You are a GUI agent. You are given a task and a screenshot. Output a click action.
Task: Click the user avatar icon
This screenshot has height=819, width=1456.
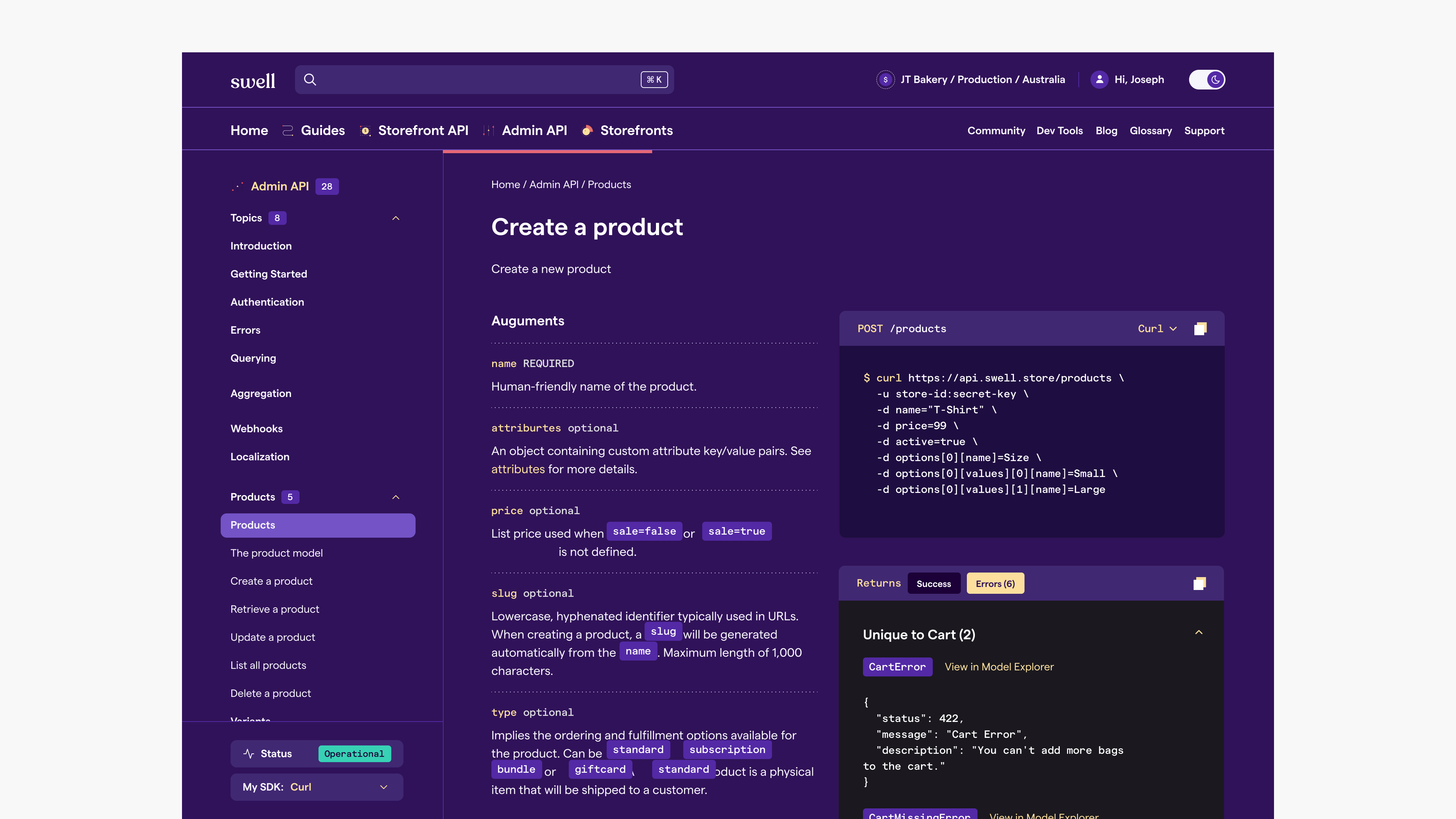click(1099, 80)
